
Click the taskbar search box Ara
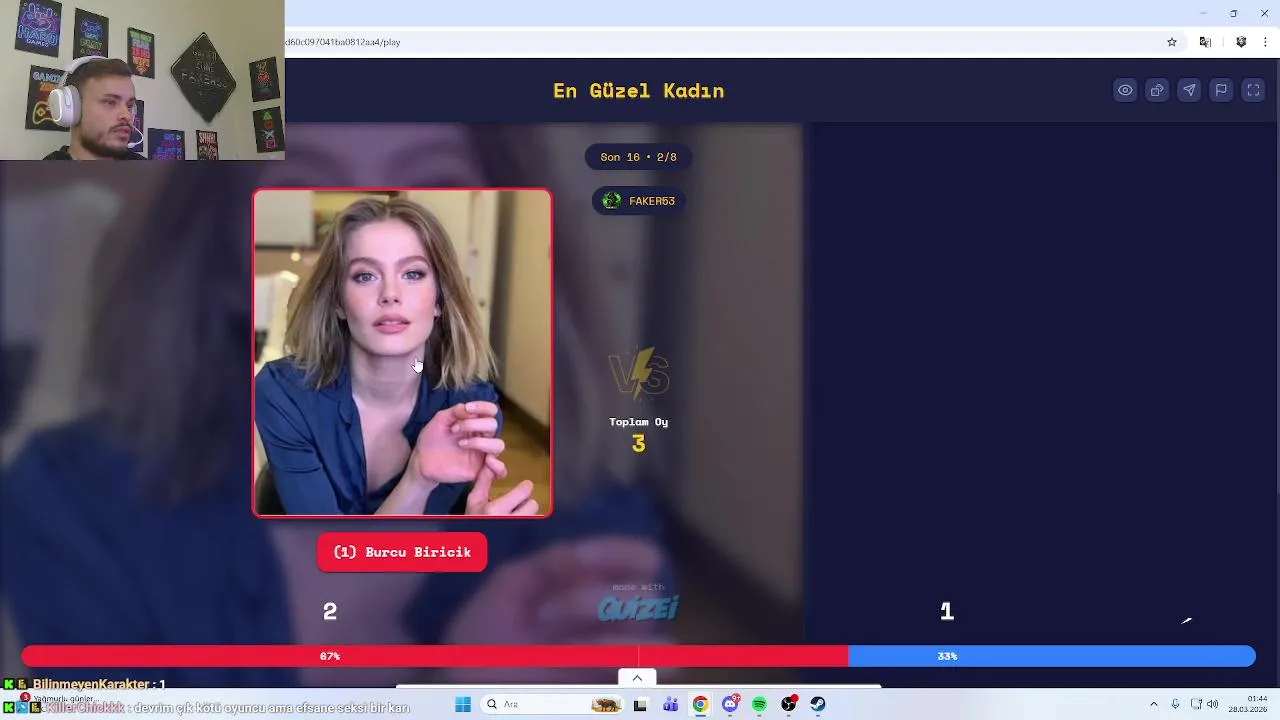point(551,704)
